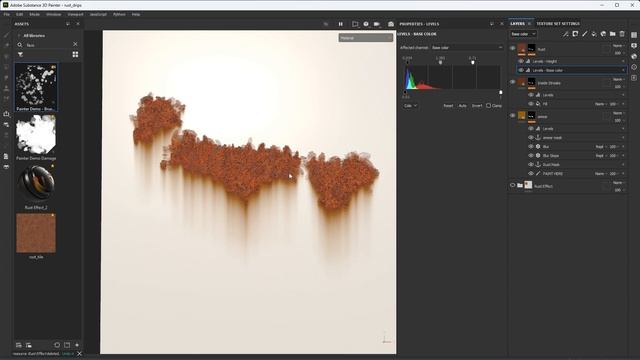Screen dimensions: 640x360
Task: Click the Levels white input handle
Action: pyautogui.click(x=473, y=62)
